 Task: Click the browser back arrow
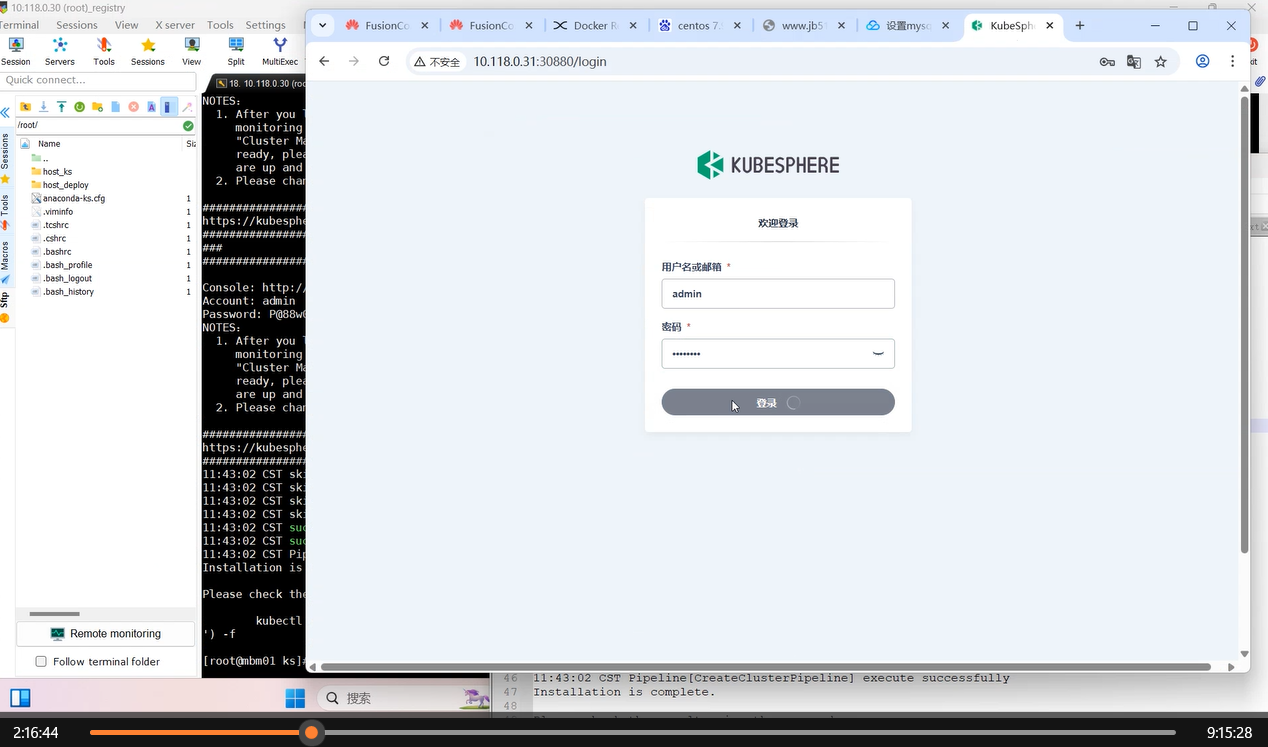tap(324, 61)
